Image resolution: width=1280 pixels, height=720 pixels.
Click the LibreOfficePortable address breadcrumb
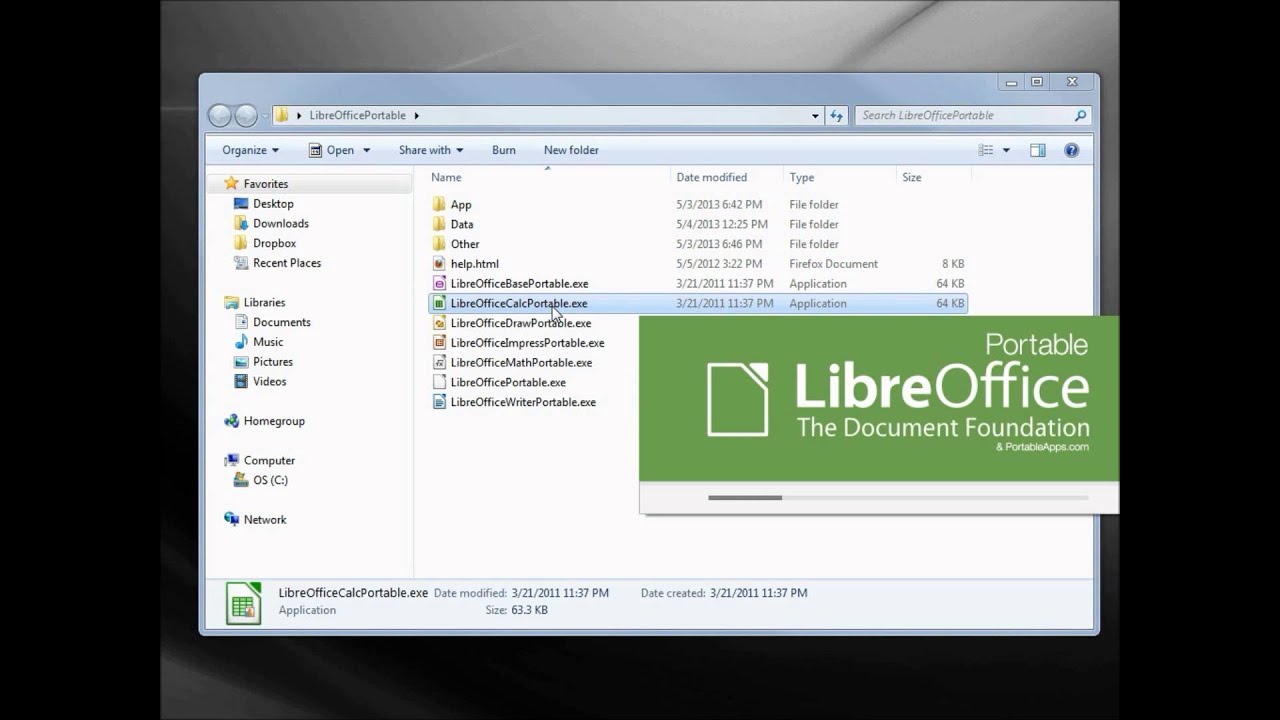point(358,115)
